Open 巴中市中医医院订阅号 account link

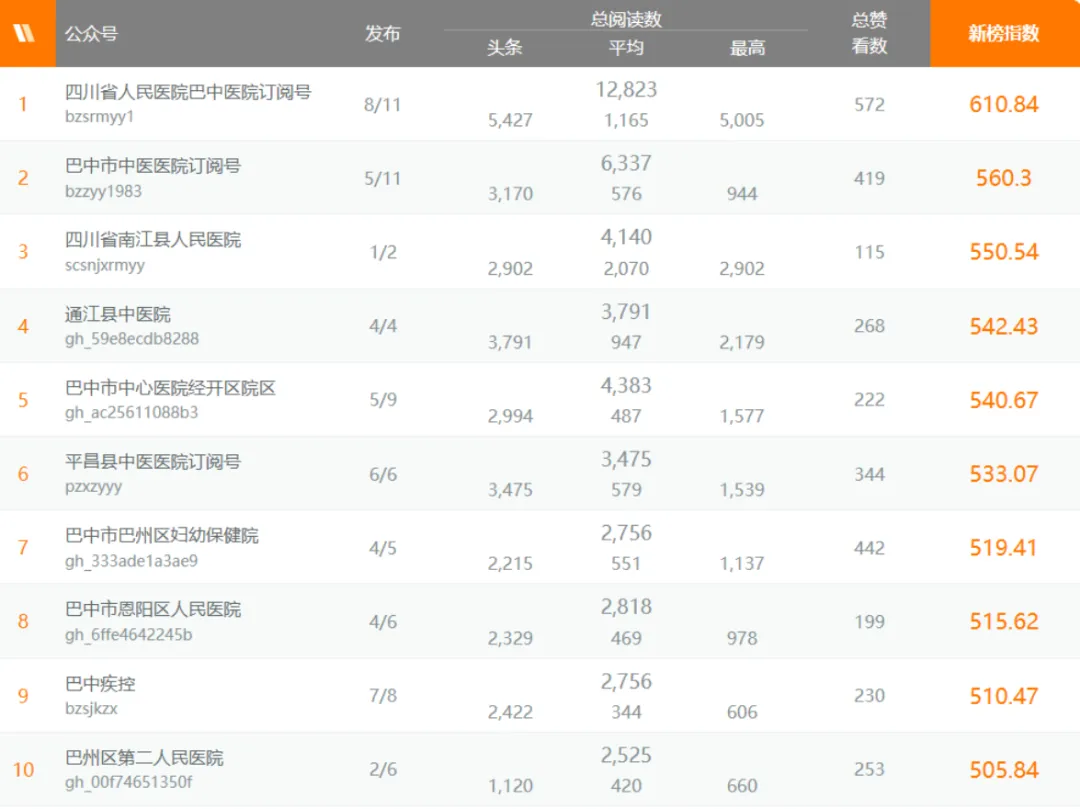[153, 166]
